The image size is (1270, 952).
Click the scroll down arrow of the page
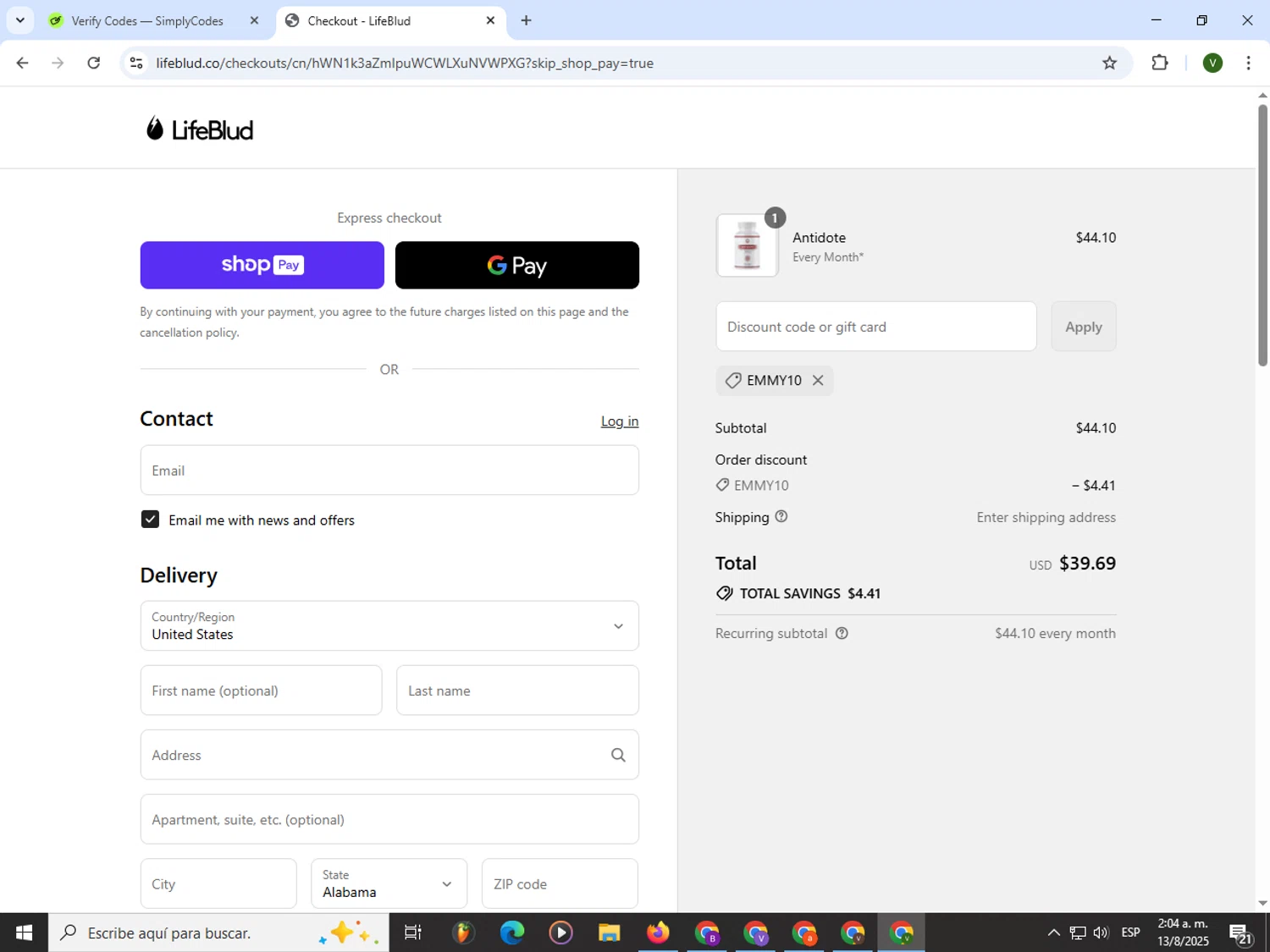coord(1262,903)
